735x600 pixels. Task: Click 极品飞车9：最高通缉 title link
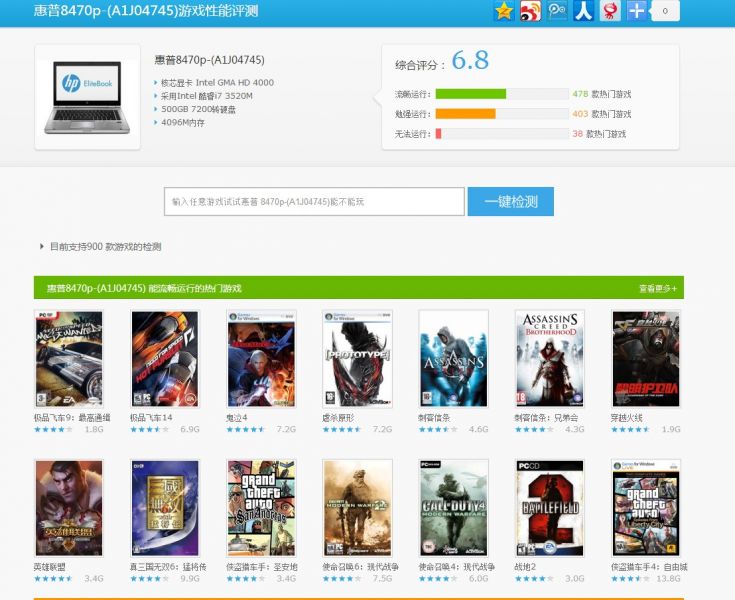click(72, 418)
